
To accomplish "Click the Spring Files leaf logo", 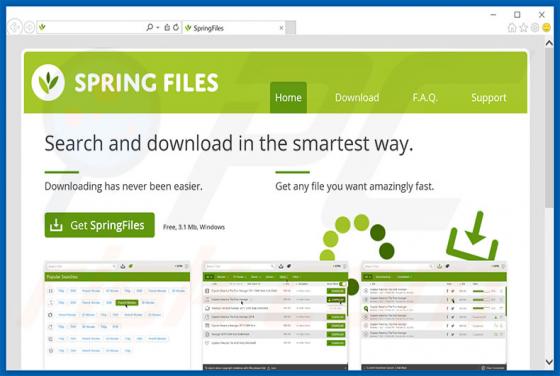I will [48, 82].
